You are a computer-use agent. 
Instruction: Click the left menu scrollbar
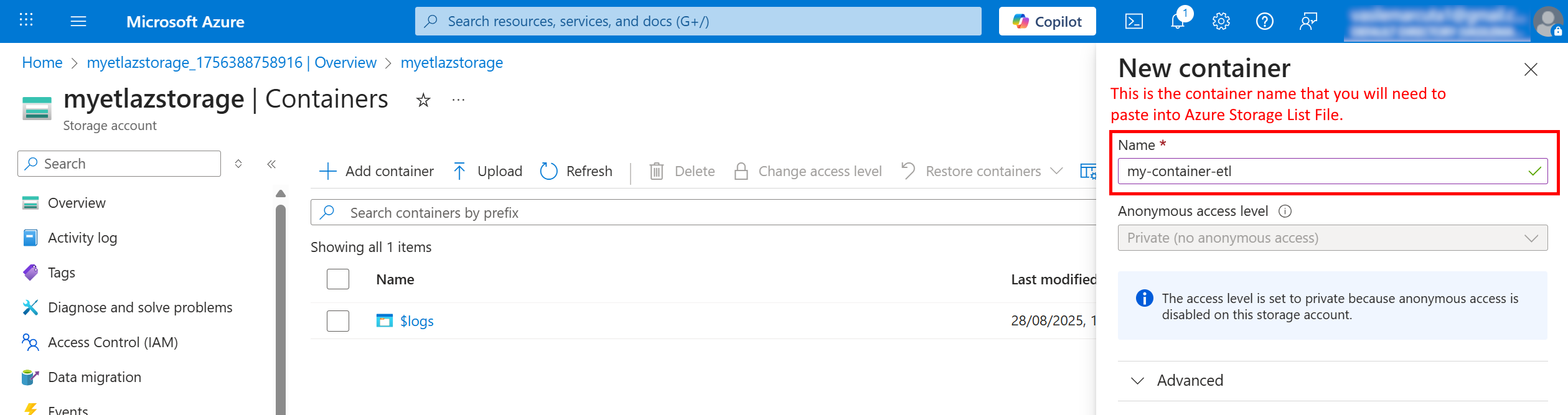click(x=281, y=309)
